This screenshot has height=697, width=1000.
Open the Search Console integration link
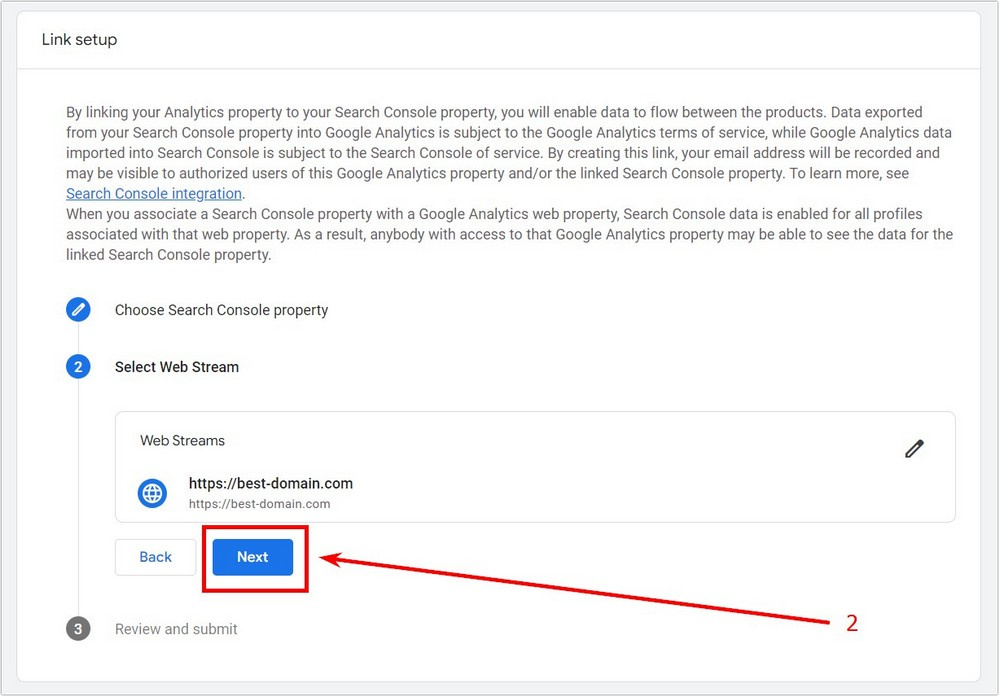(154, 194)
